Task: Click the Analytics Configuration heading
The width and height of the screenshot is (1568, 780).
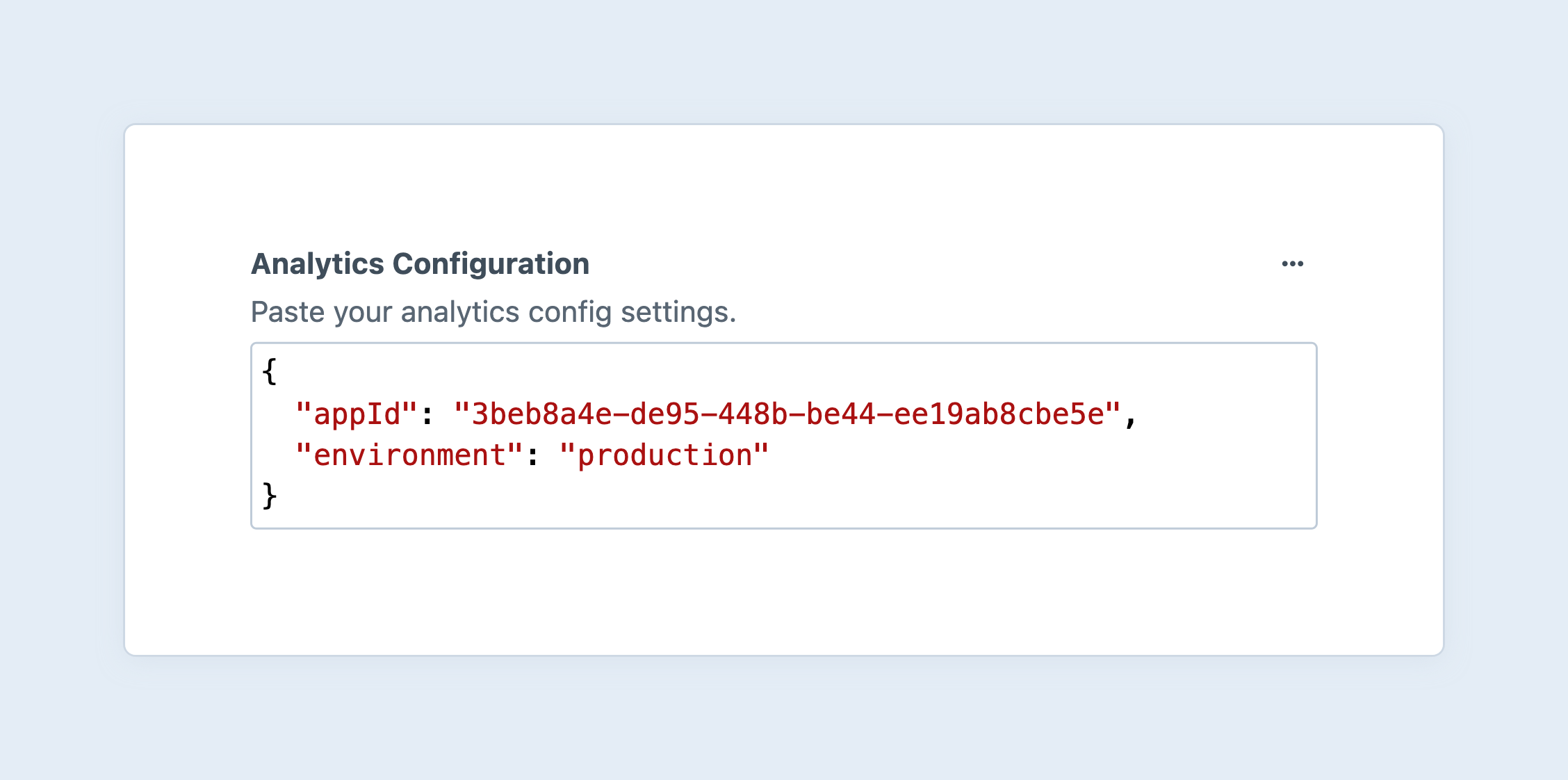Action: 420,263
